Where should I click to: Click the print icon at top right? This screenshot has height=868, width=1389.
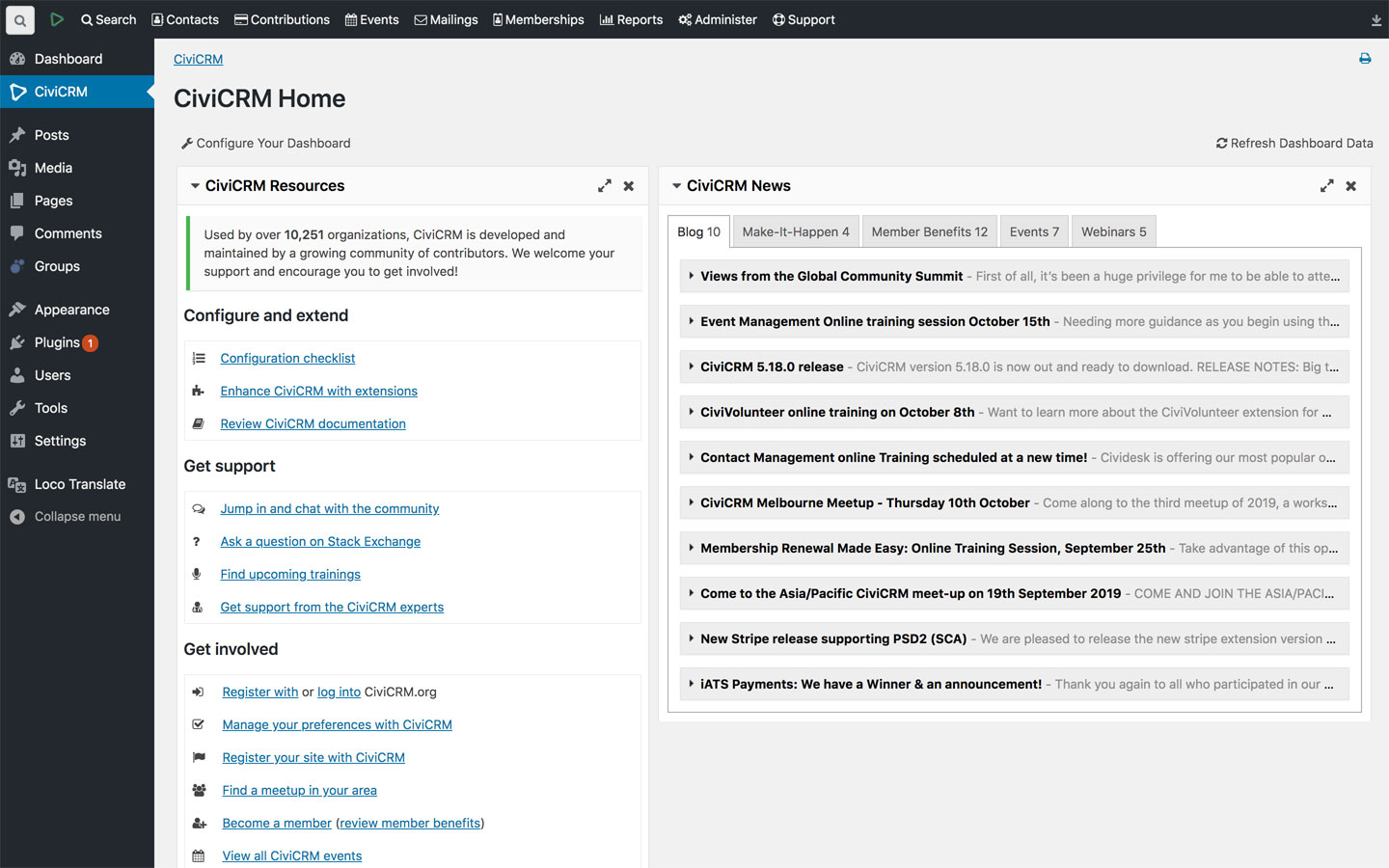(1365, 59)
